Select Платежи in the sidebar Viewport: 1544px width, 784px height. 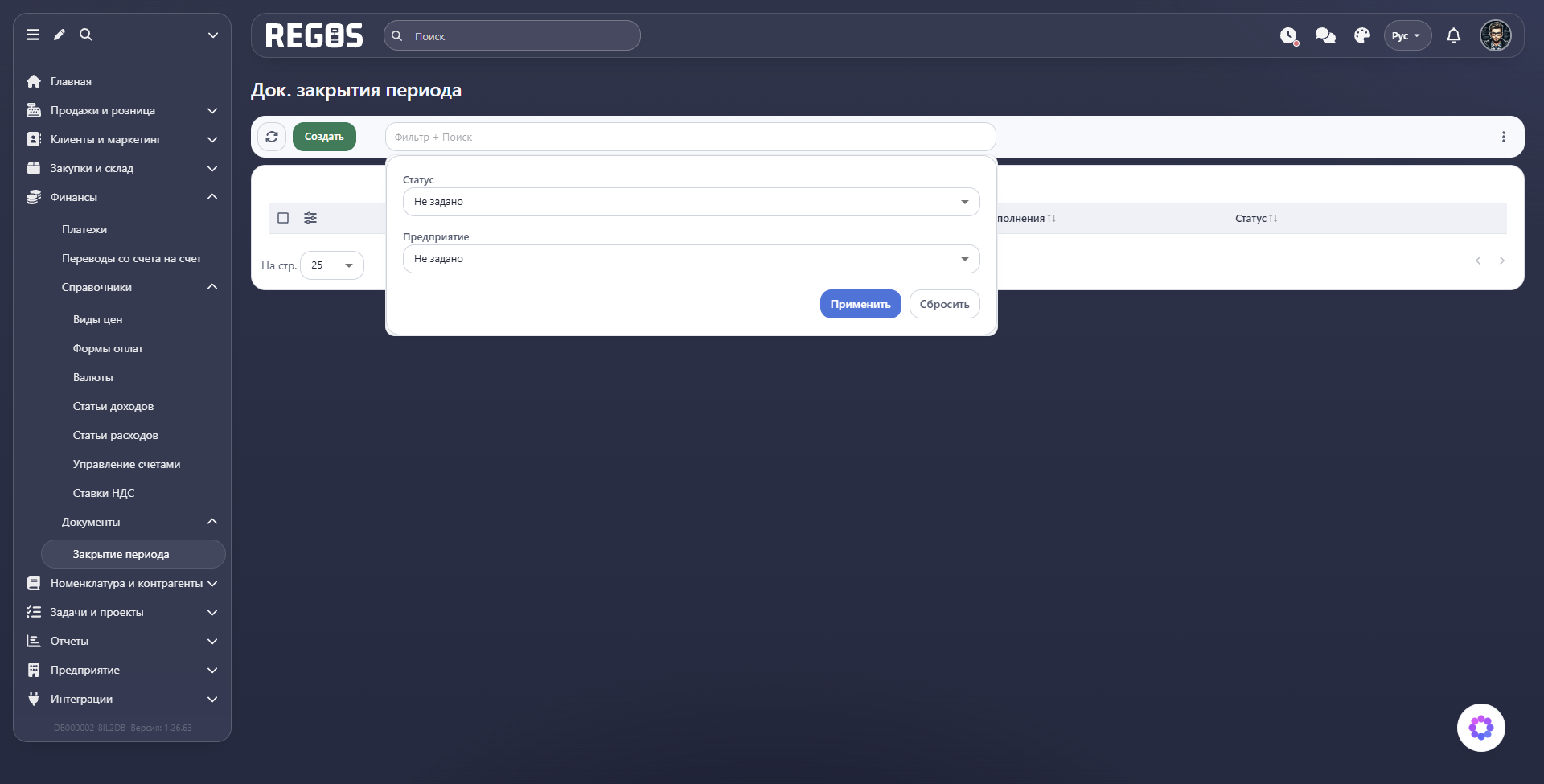[x=84, y=229]
